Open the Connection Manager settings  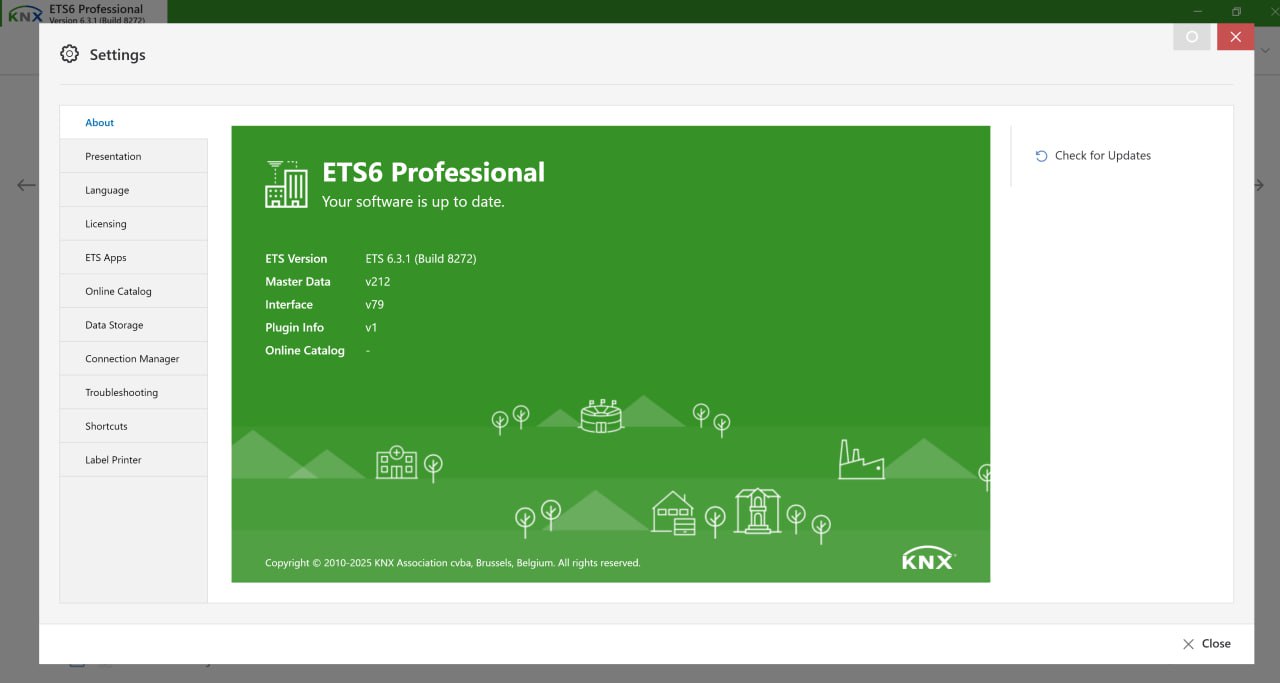[132, 359]
